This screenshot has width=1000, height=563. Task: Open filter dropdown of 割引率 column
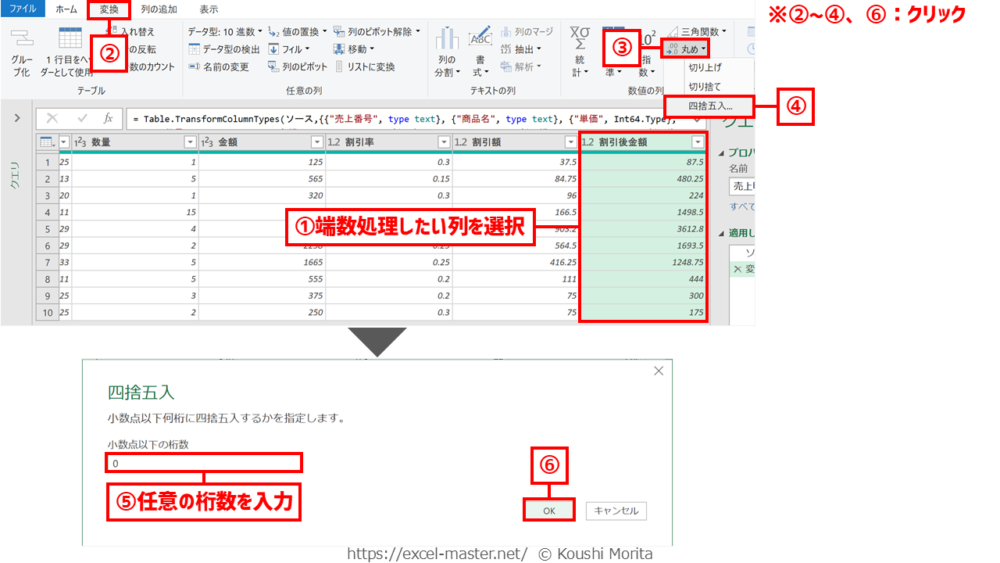(443, 142)
